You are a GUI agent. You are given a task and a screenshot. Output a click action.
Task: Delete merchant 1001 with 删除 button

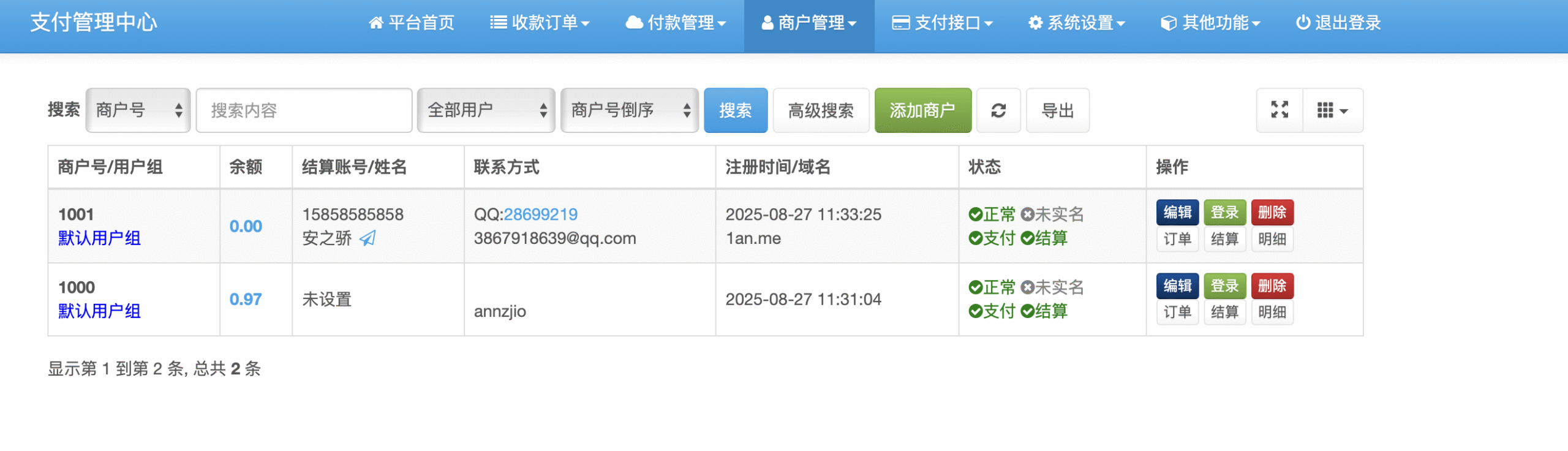click(1272, 213)
